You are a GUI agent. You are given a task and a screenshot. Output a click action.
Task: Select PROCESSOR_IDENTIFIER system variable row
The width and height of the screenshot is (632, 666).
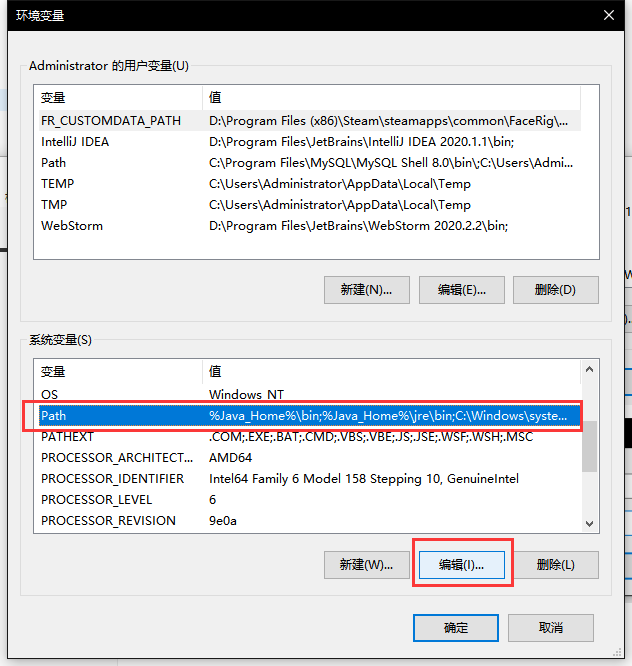pos(112,479)
